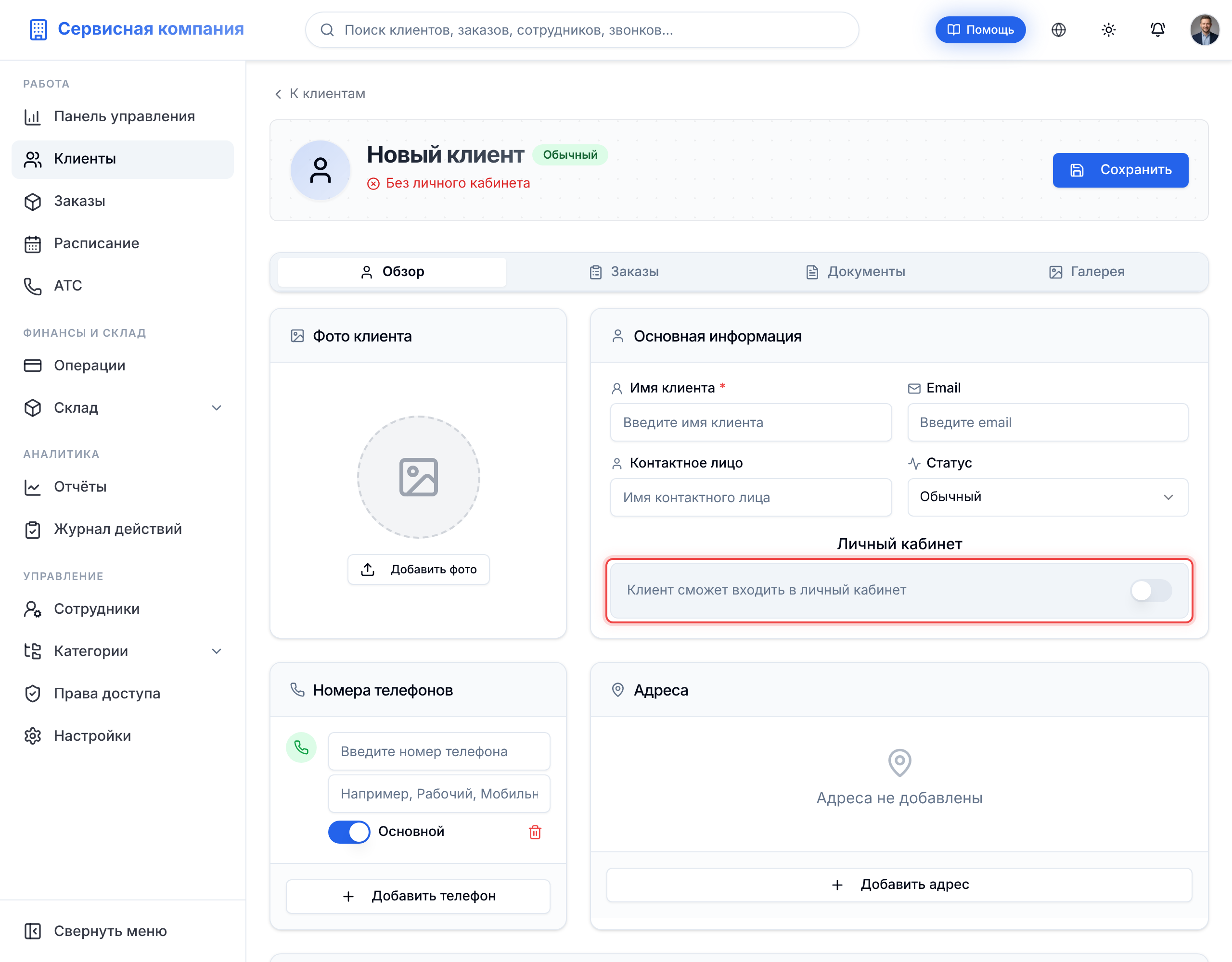This screenshot has width=1232, height=962.
Task: Click the company building logo icon
Action: coord(38,29)
